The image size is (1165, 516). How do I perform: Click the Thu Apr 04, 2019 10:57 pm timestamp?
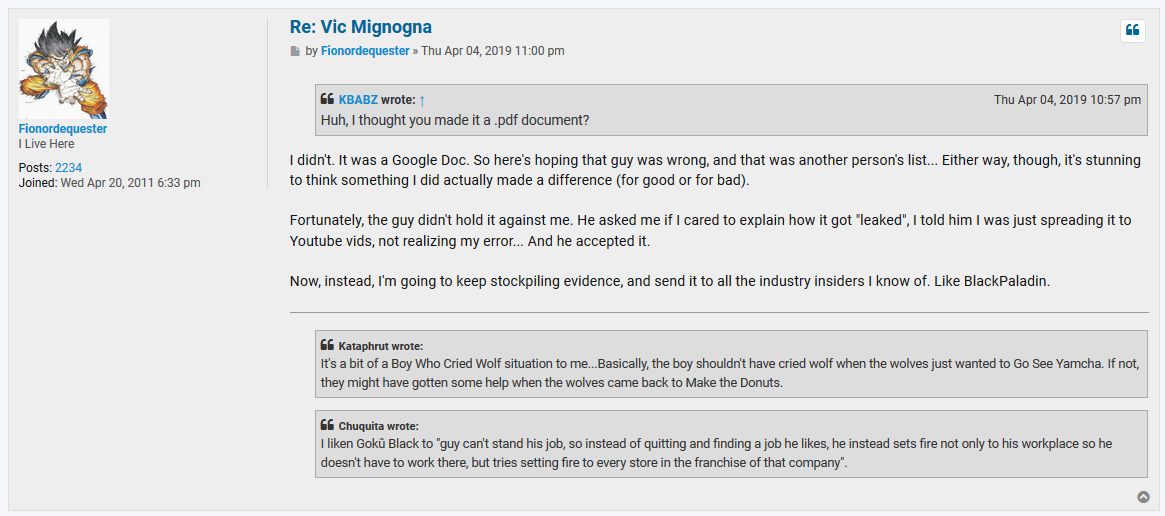pos(1067,100)
